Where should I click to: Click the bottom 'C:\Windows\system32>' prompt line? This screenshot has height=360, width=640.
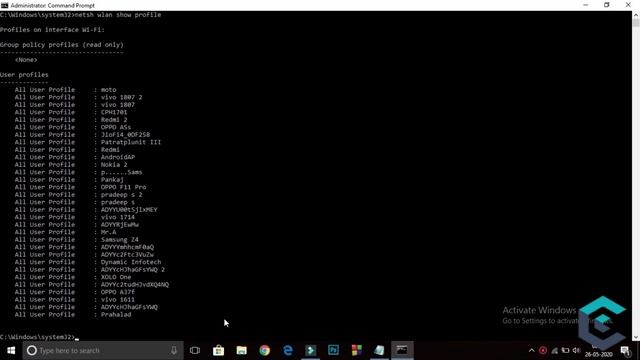click(38, 337)
